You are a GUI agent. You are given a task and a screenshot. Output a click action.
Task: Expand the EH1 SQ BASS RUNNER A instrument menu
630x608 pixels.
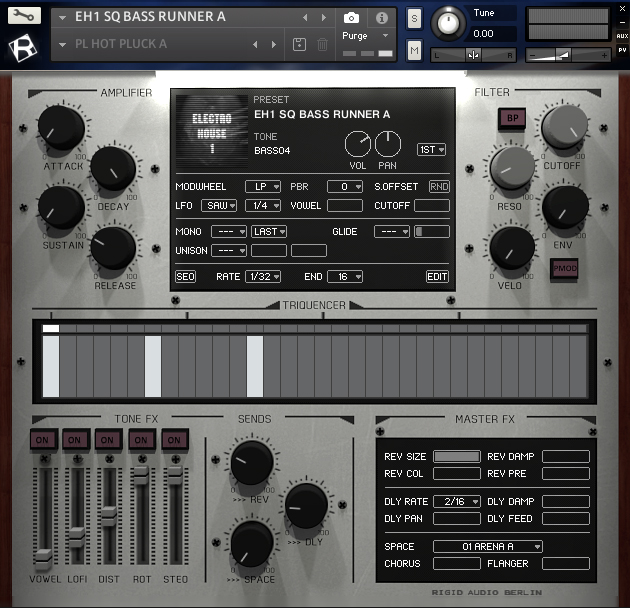pos(62,18)
